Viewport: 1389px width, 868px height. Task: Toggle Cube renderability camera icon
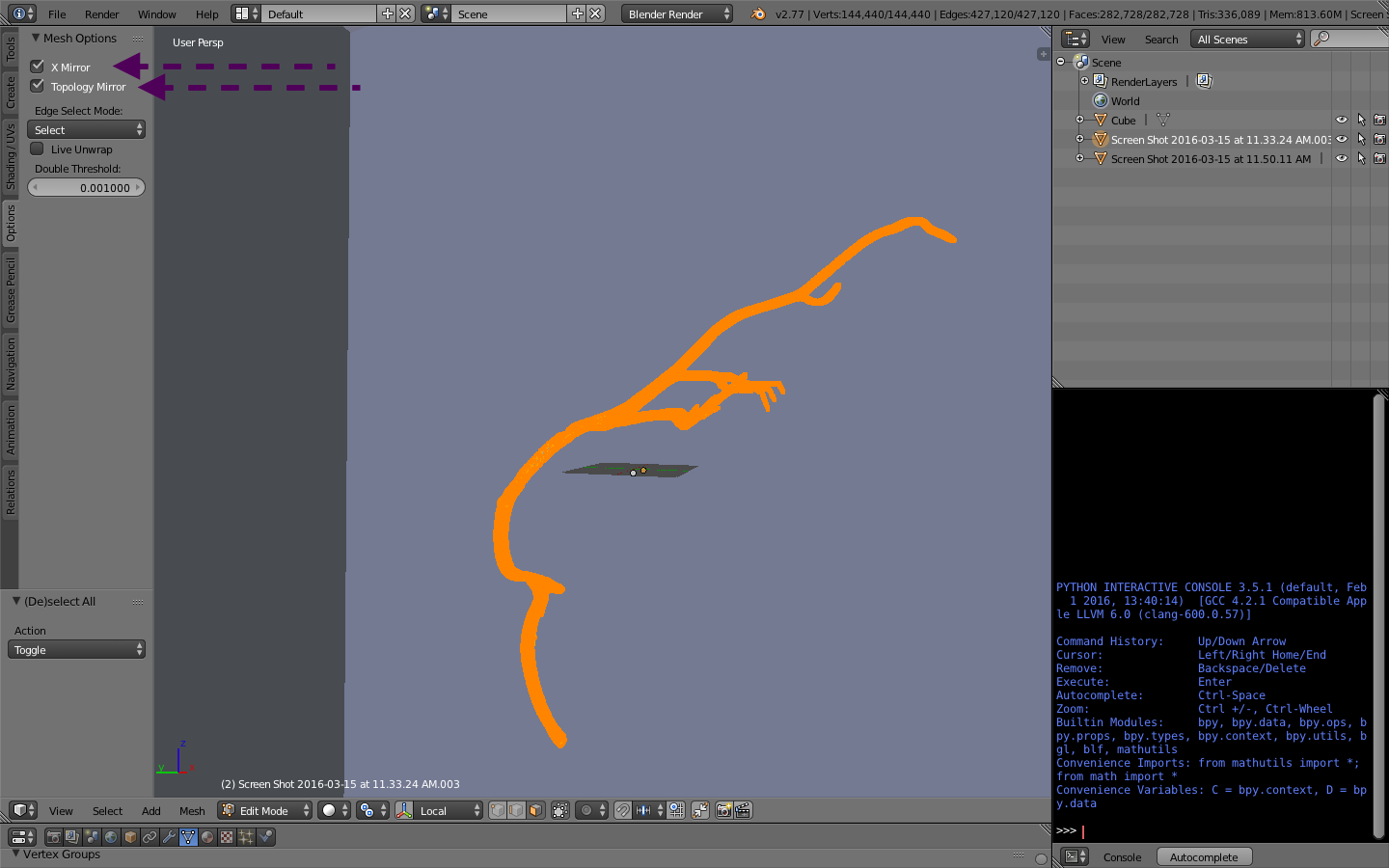pyautogui.click(x=1379, y=120)
